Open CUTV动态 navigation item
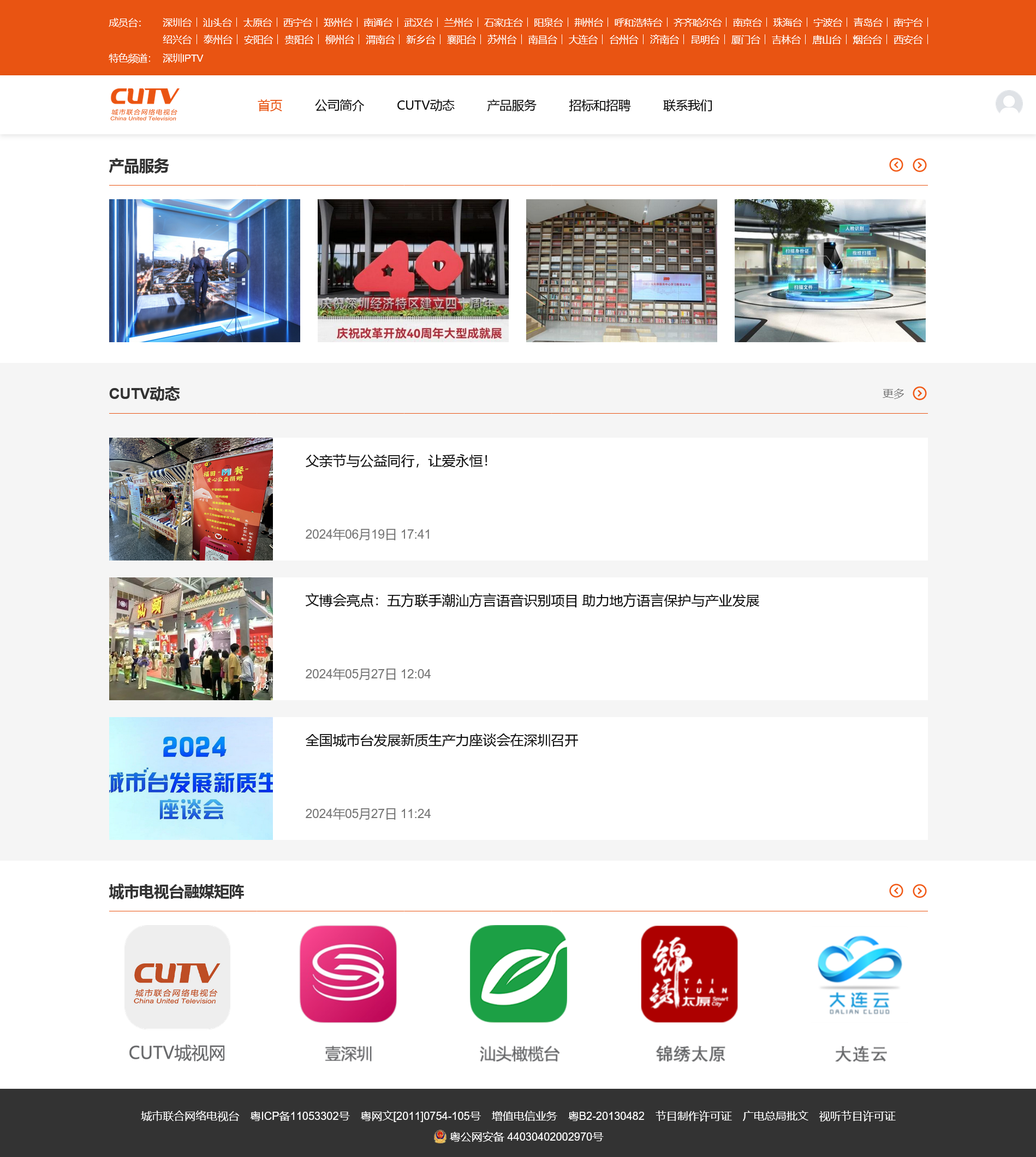Viewport: 1036px width, 1157px height. 426,105
